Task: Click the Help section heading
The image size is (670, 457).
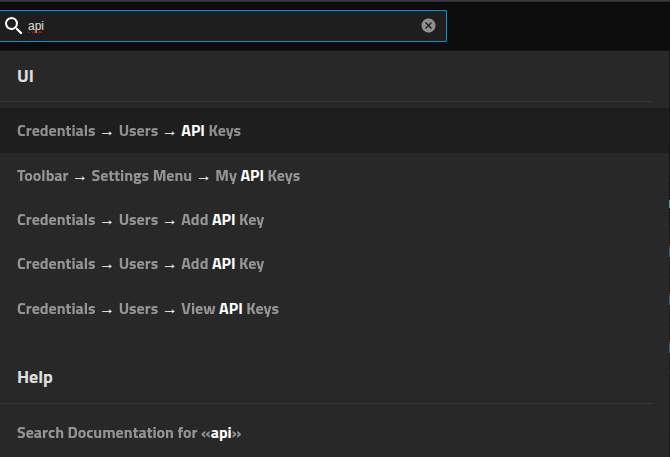Action: click(35, 377)
